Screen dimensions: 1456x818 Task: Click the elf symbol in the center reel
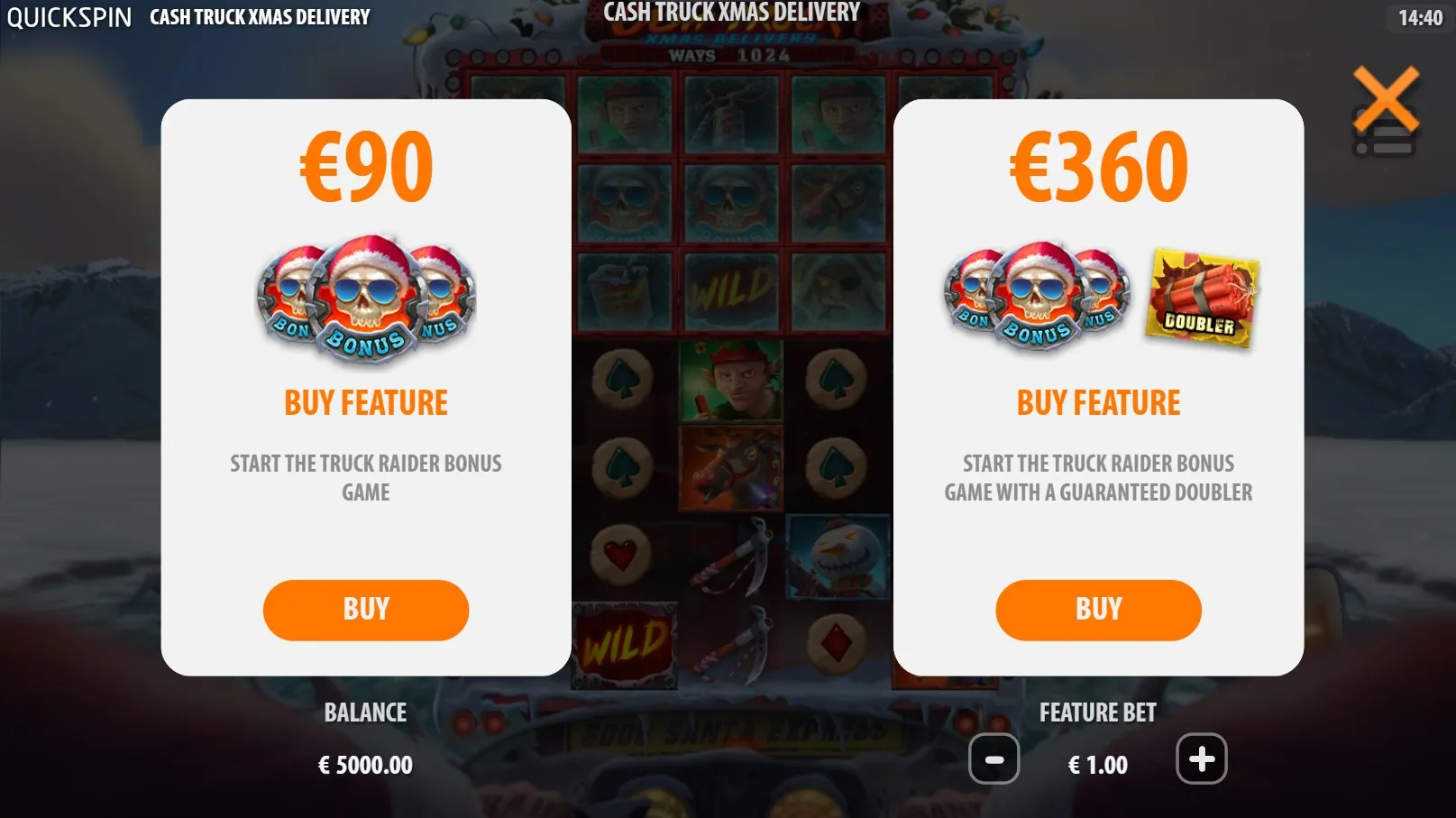[x=731, y=381]
